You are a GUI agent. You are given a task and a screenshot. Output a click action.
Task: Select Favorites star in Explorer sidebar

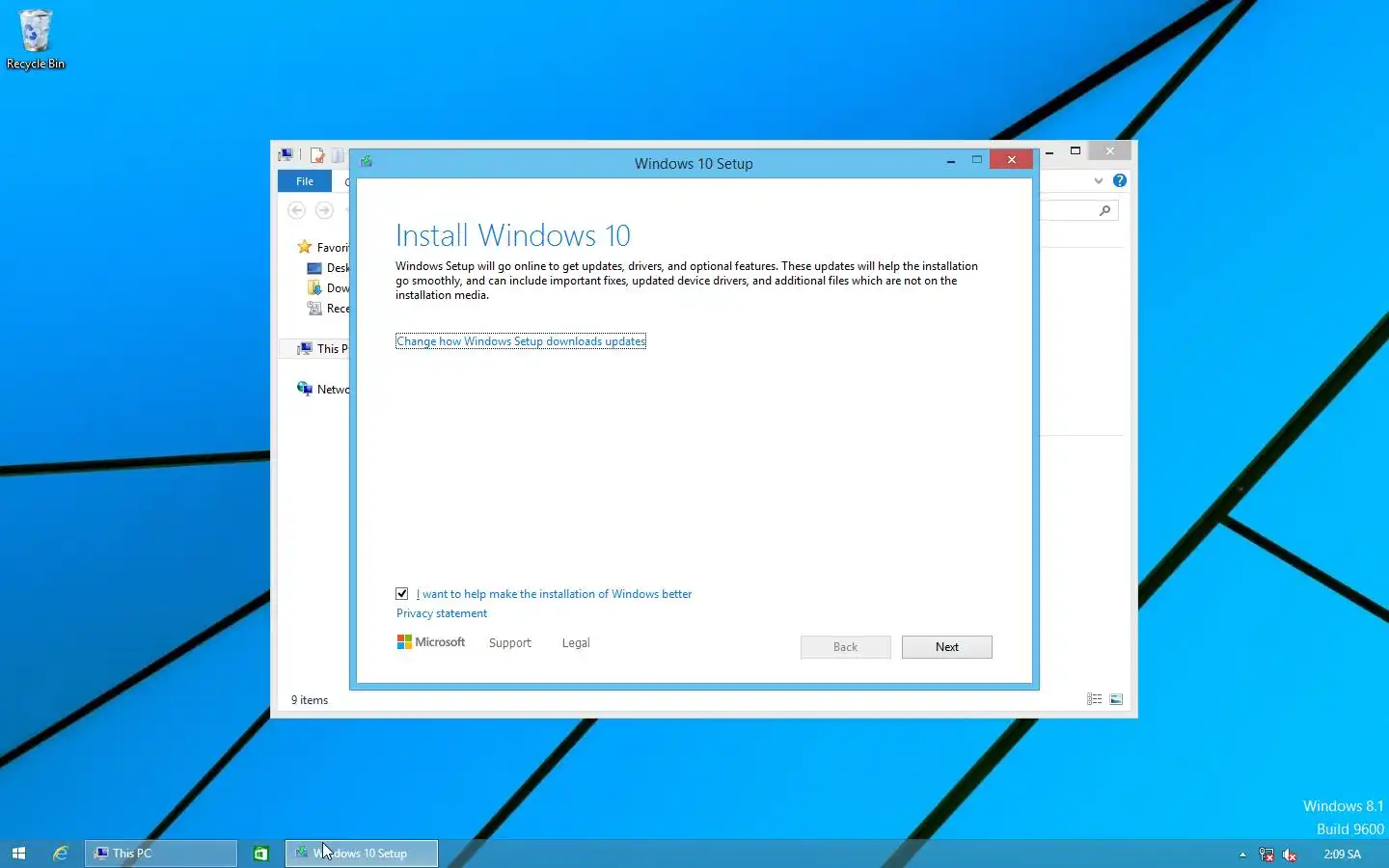tap(305, 247)
